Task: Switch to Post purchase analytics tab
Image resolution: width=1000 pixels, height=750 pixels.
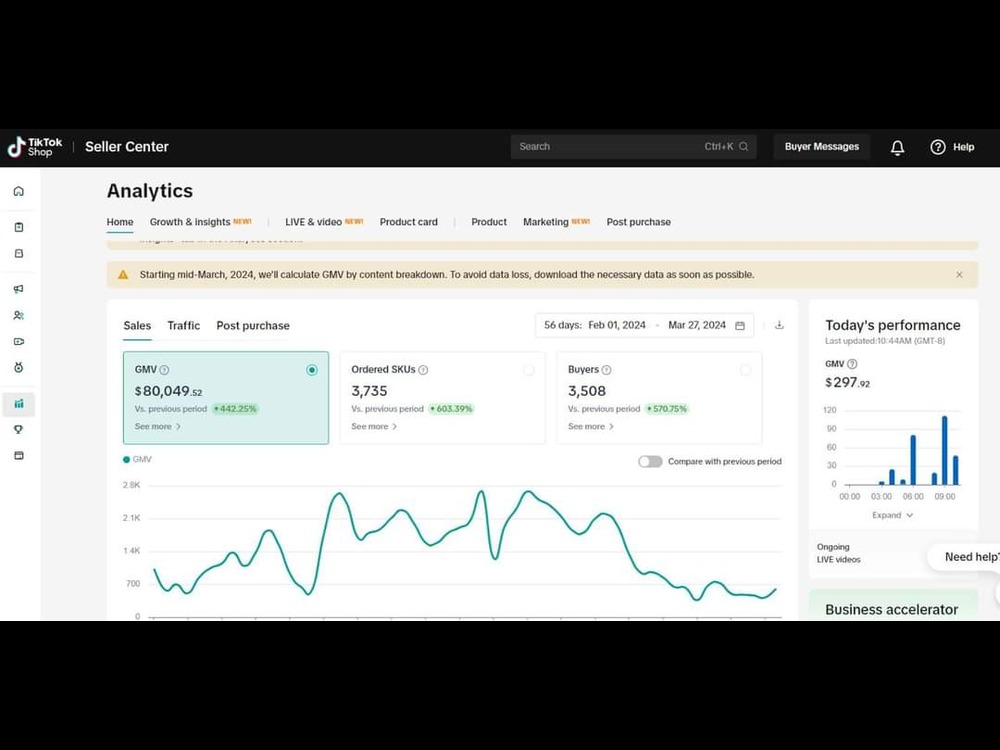Action: [x=638, y=222]
